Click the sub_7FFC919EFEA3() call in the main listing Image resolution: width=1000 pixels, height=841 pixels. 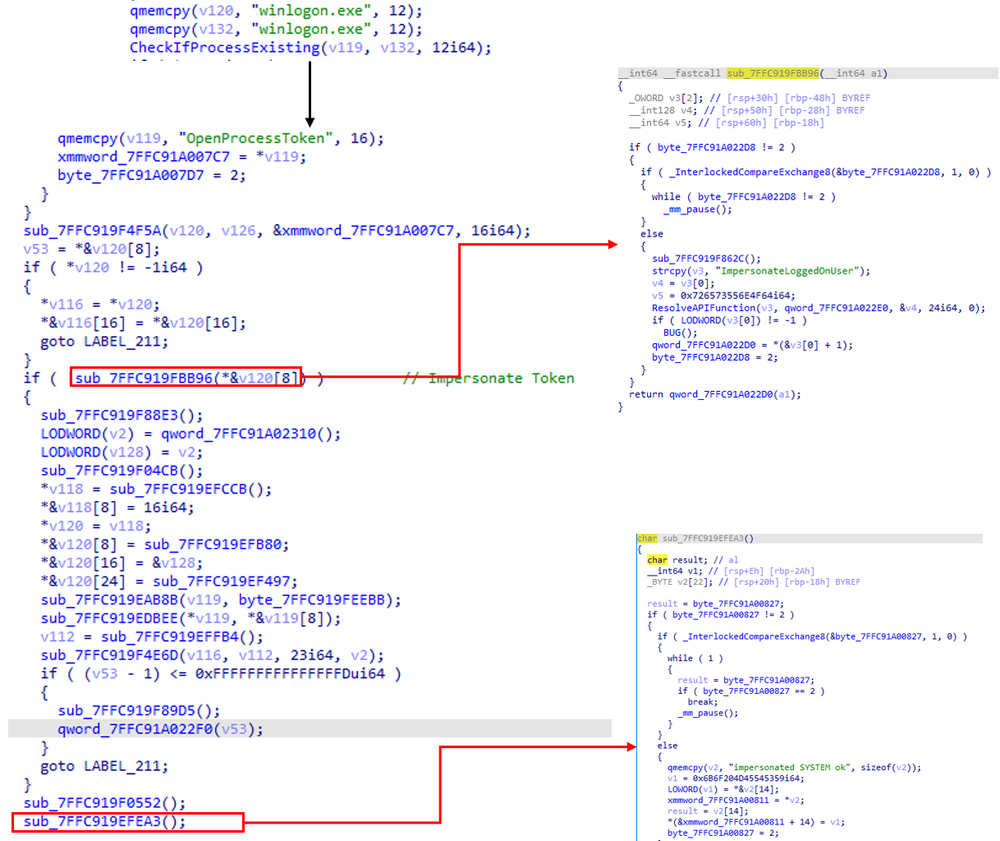(105, 822)
